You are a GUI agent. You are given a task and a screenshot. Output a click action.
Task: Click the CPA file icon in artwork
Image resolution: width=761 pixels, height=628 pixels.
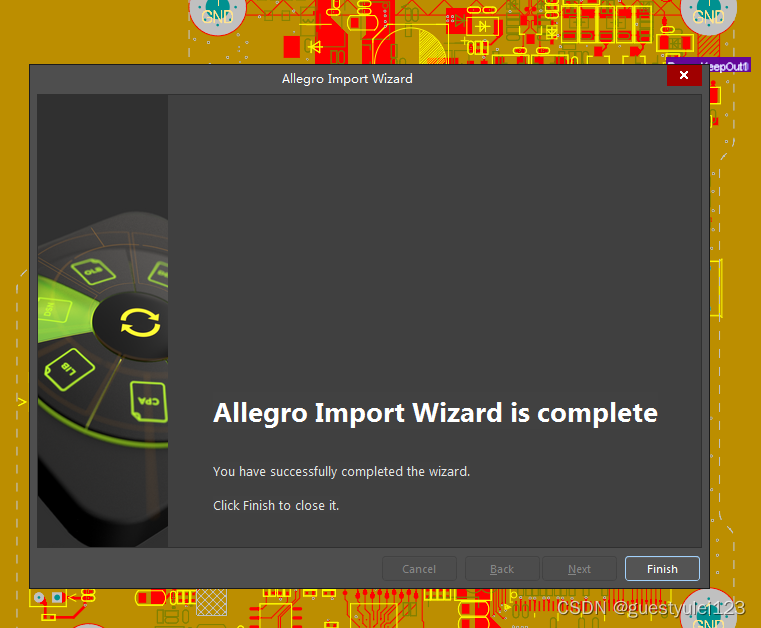click(149, 401)
